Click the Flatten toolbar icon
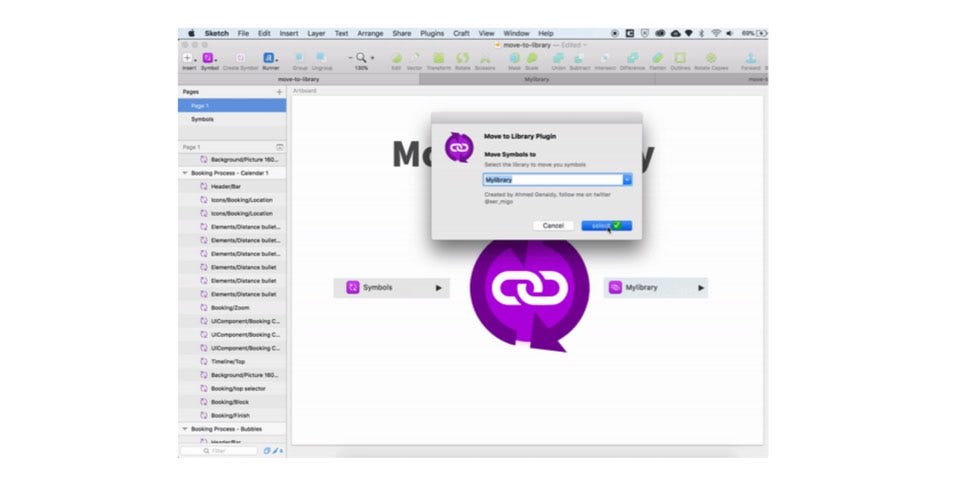Viewport: 960px width, 480px height. coord(658,58)
